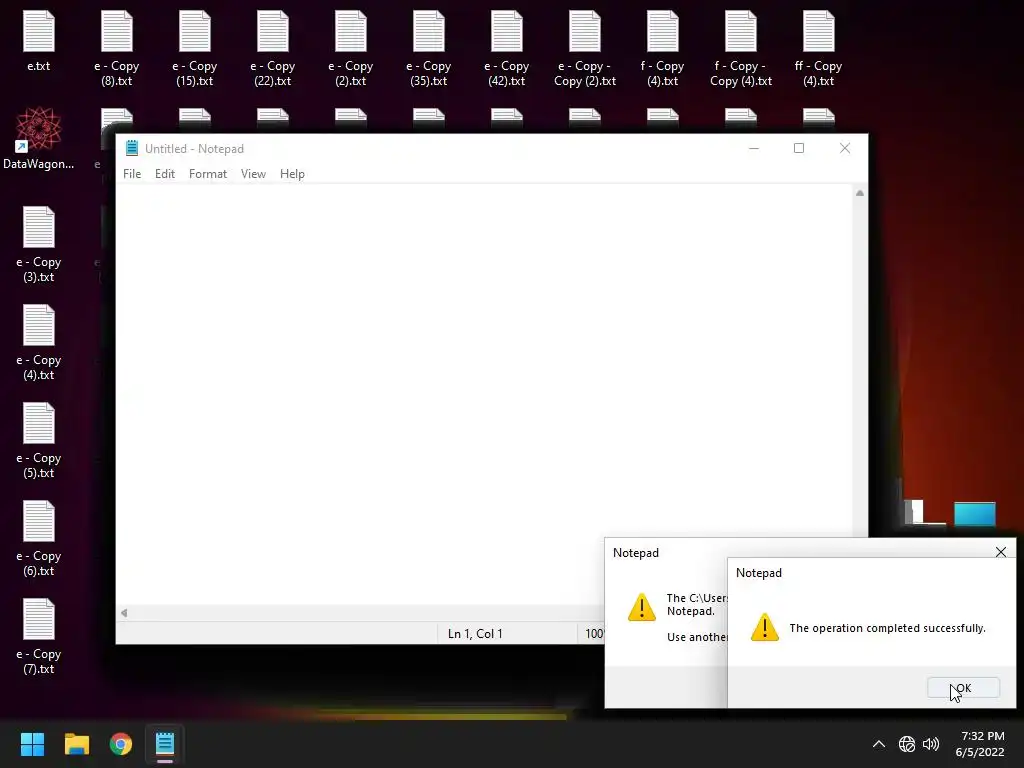Select the f - Copy (4).txt file icon
The image size is (1024, 768).
coord(663,31)
